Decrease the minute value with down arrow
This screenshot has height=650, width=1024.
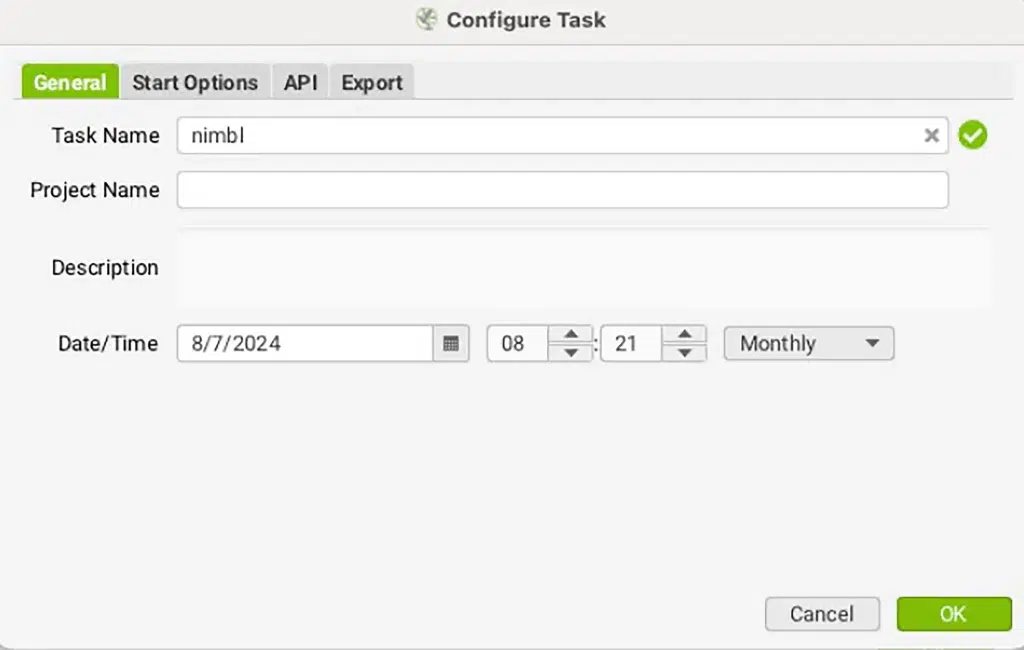(684, 353)
